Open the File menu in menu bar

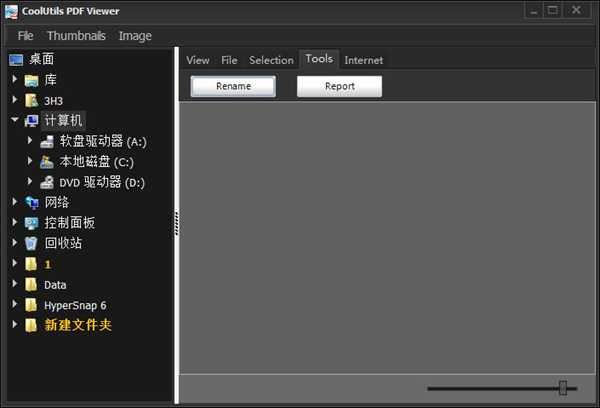tap(25, 36)
